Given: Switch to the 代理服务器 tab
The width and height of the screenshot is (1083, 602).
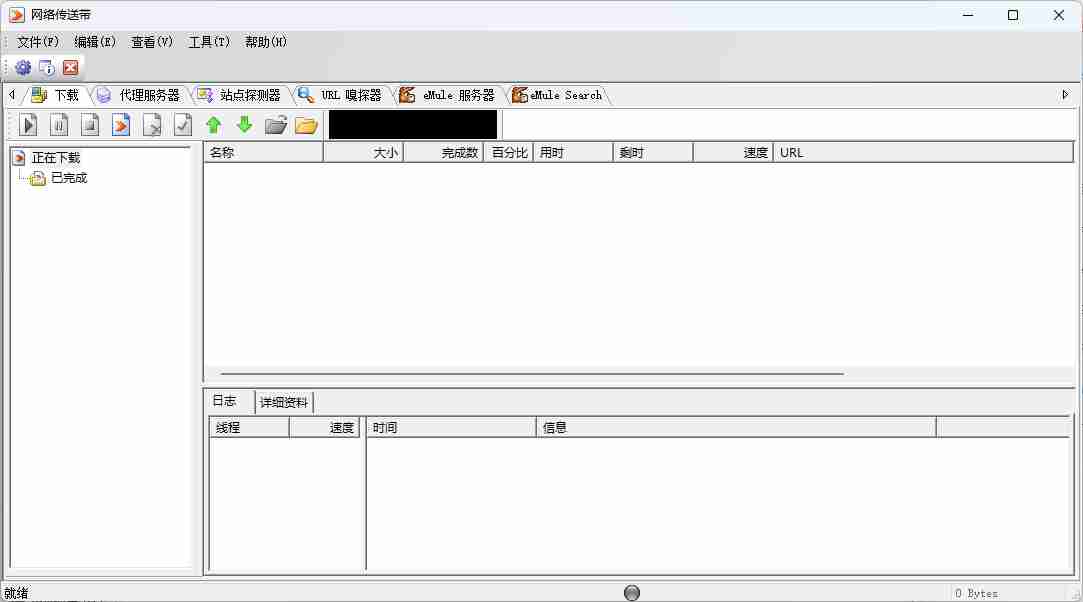Looking at the screenshot, I should pyautogui.click(x=148, y=95).
